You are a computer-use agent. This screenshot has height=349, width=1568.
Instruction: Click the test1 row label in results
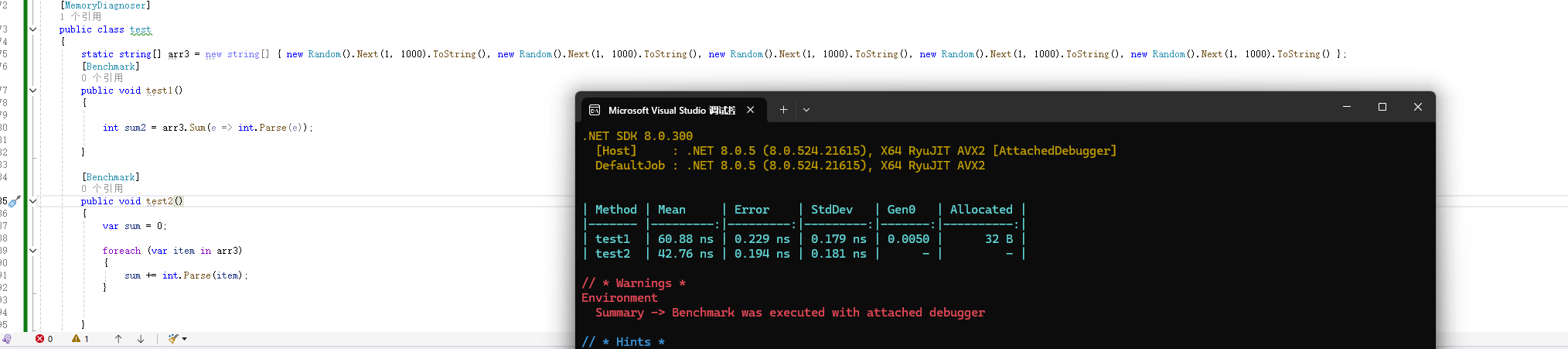(x=612, y=239)
